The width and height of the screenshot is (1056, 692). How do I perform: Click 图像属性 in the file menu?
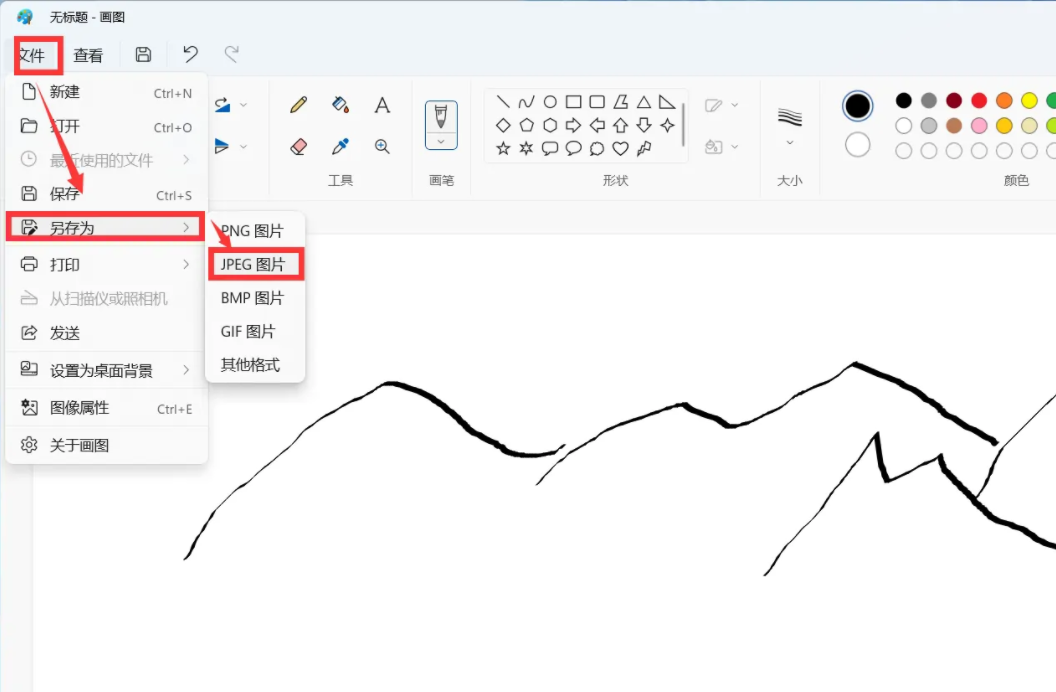pyautogui.click(x=80, y=408)
